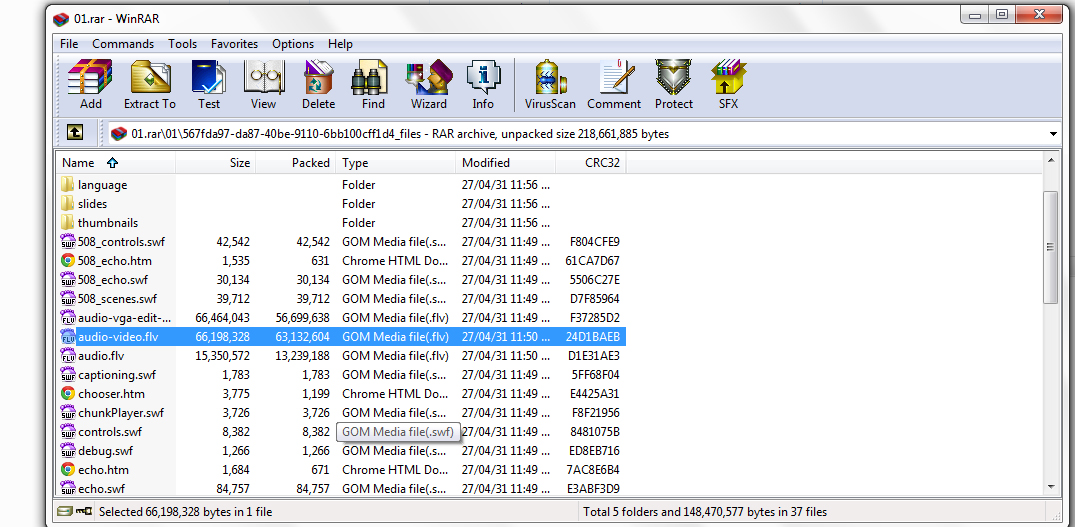The width and height of the screenshot is (1075, 527).
Task: Click the size value 15,350,572
Action: tap(222, 356)
